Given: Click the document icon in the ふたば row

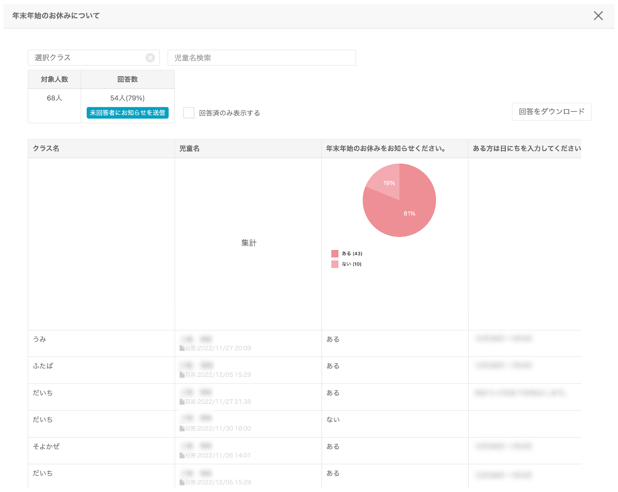Looking at the screenshot, I should coord(182,375).
